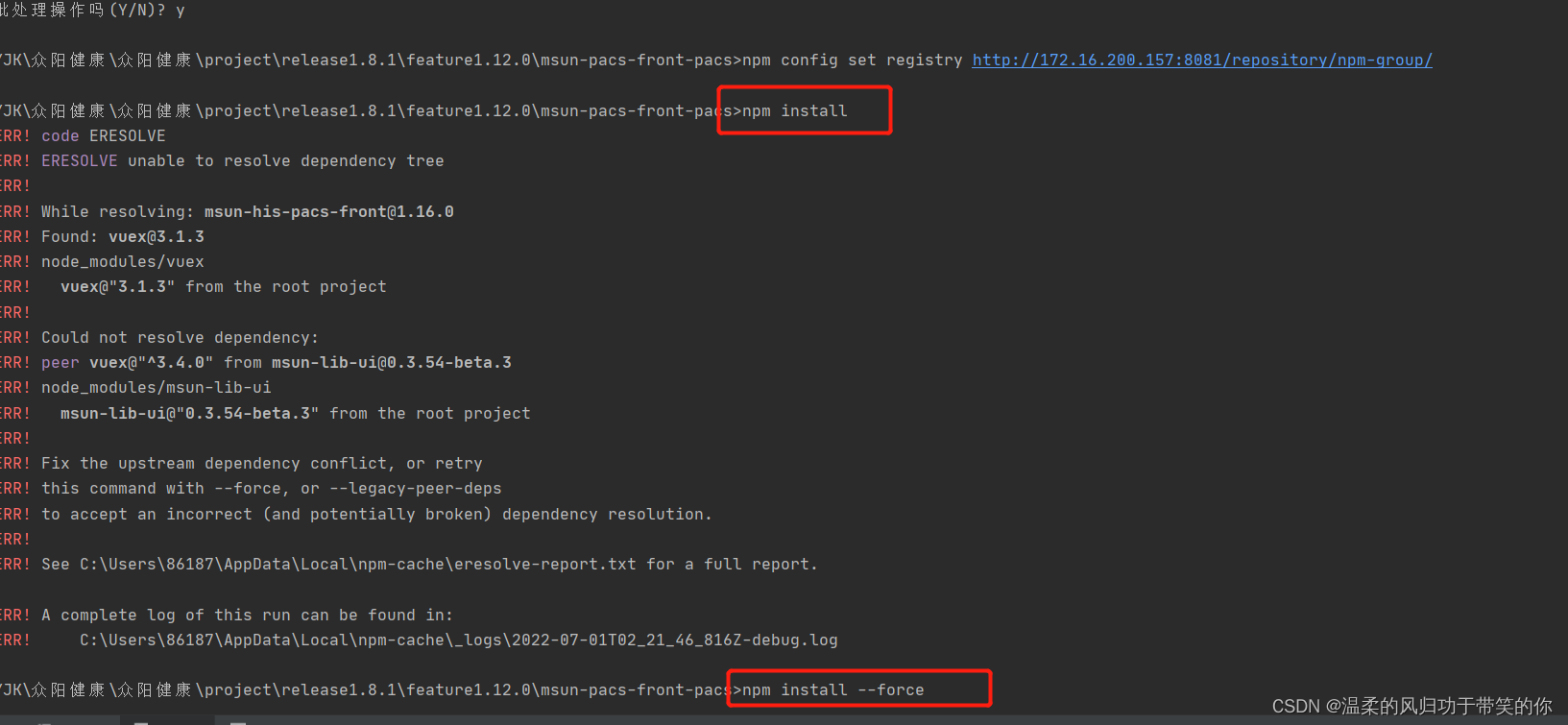Select the 'peer vuex@"^3.4.0"' line
Image resolution: width=1568 pixels, height=725 pixels.
pos(277,362)
